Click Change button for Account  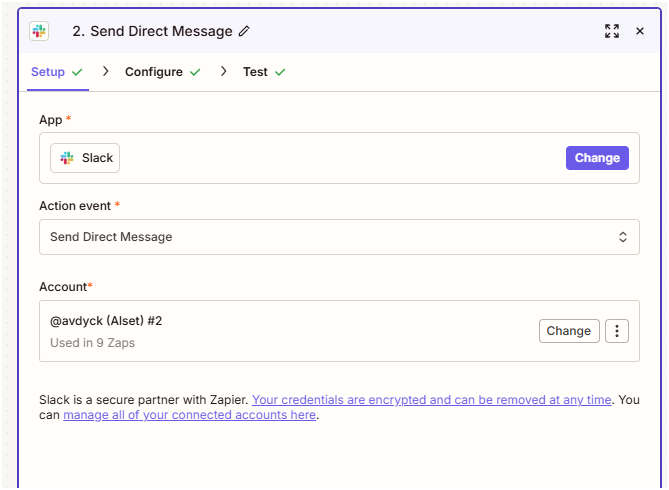pyautogui.click(x=569, y=331)
